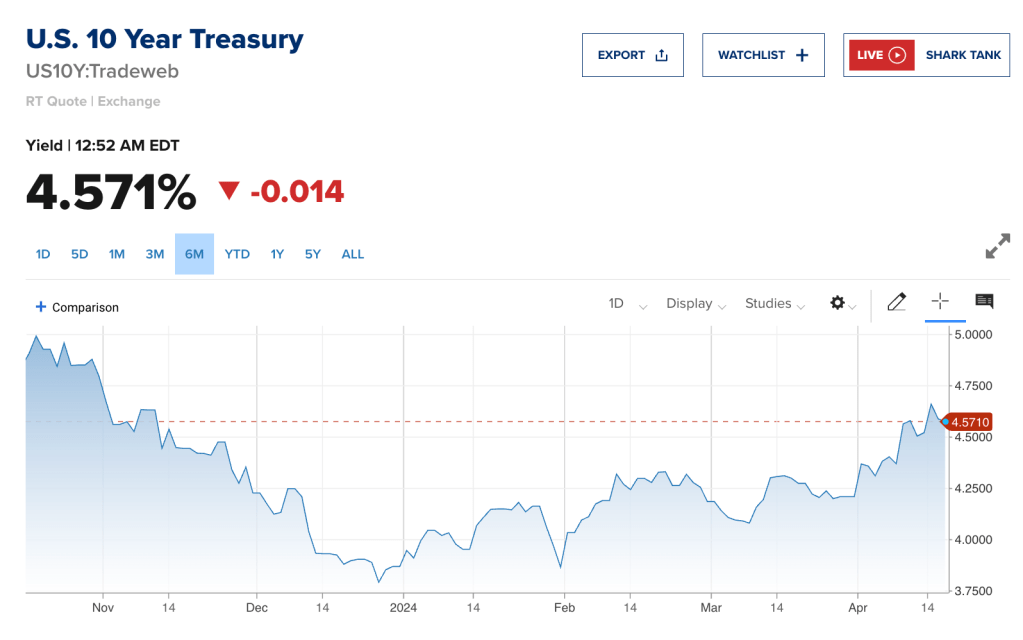Viewport: 1023px width, 640px height.
Task: Select the YTD time range
Action: 237,254
